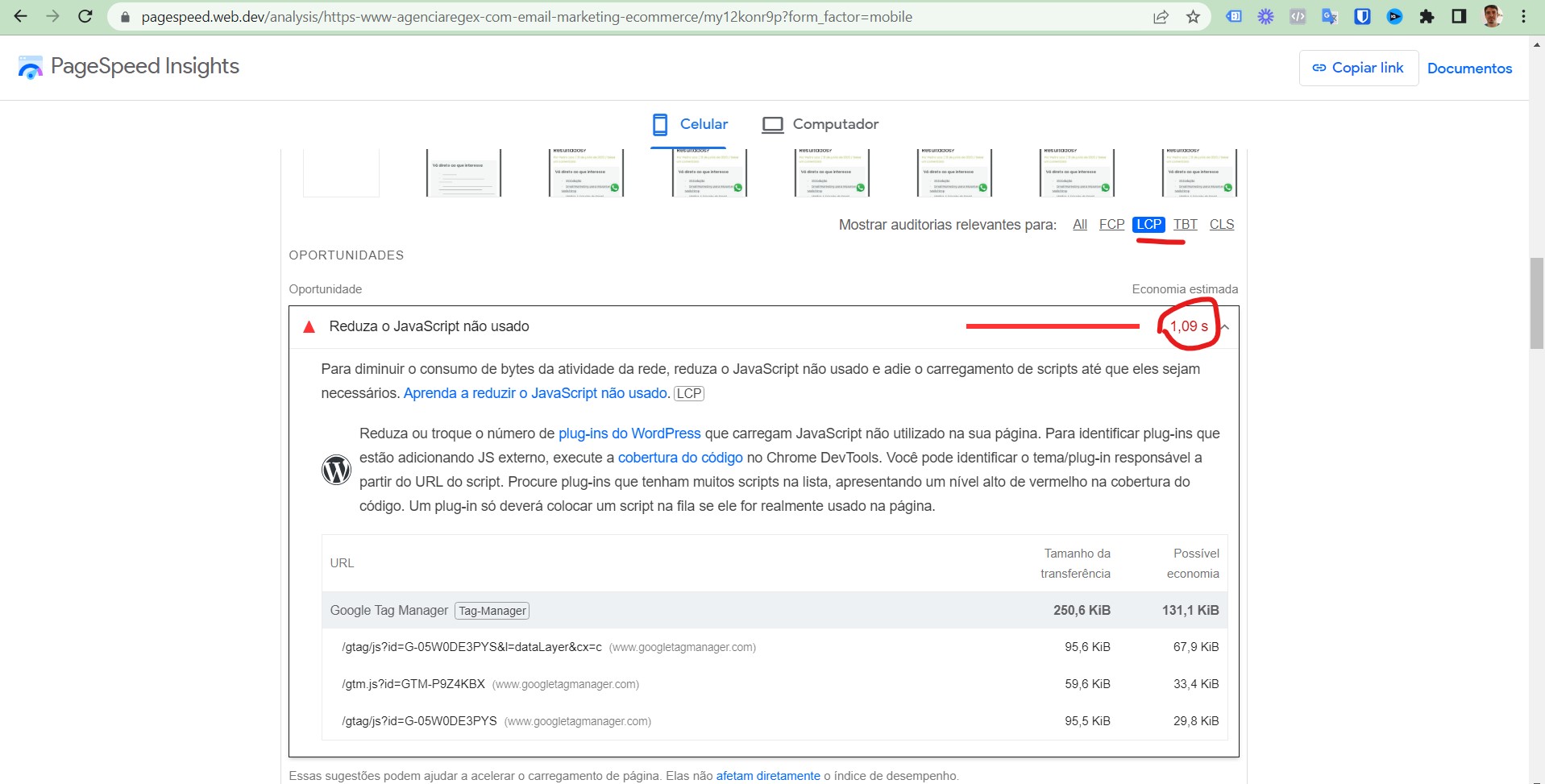Image resolution: width=1545 pixels, height=784 pixels.
Task: Click the first blank filmstrip thumbnail
Action: [x=341, y=172]
